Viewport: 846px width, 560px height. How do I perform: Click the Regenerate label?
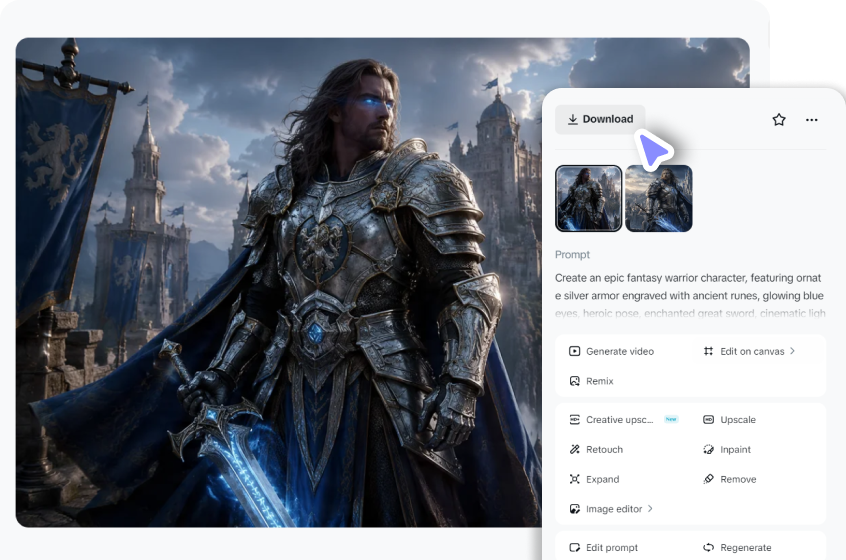[746, 548]
